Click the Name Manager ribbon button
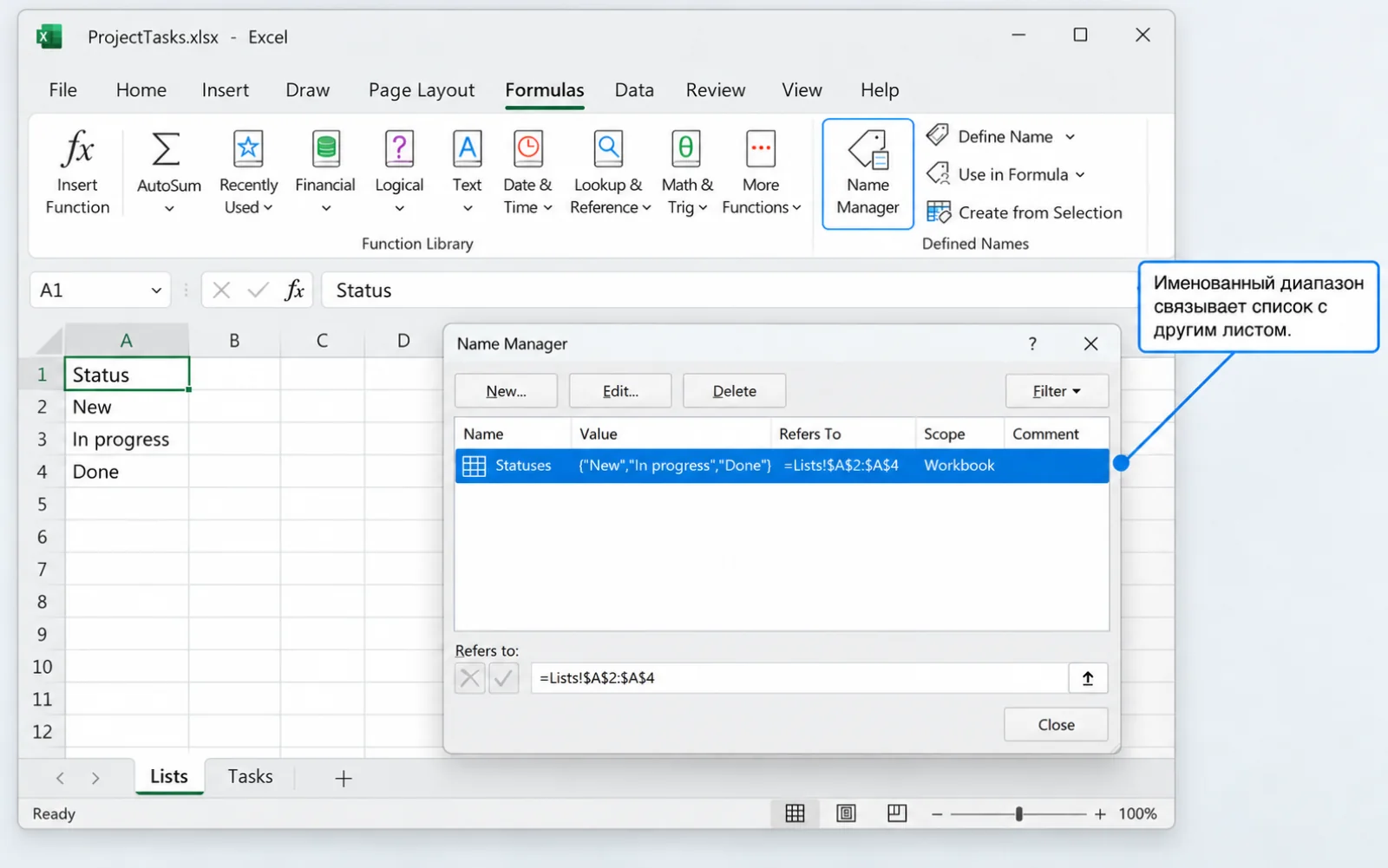Screen dimensions: 1388x868 pos(867,174)
